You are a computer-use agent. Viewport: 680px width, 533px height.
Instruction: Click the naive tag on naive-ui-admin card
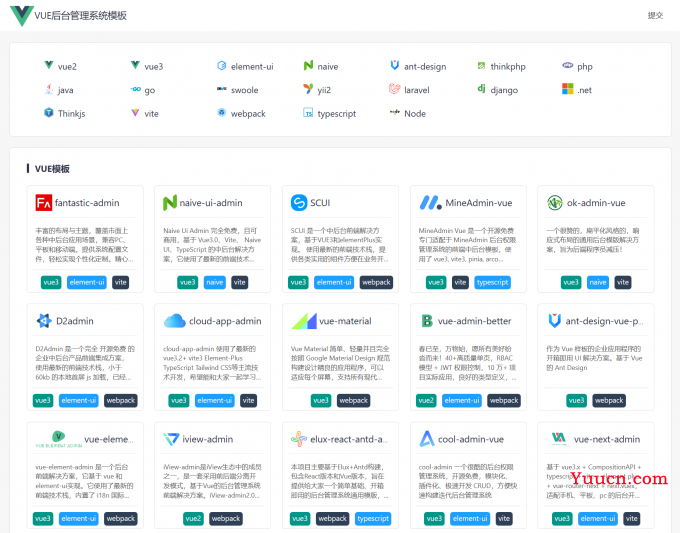(215, 282)
